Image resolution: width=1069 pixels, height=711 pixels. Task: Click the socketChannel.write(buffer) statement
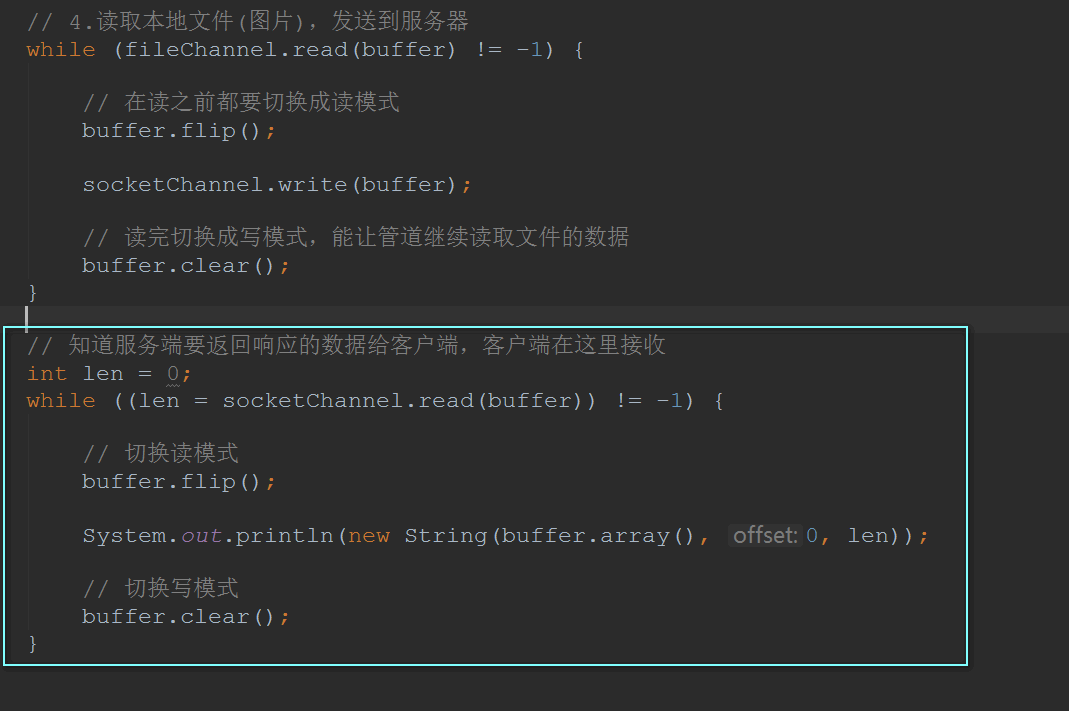(277, 185)
